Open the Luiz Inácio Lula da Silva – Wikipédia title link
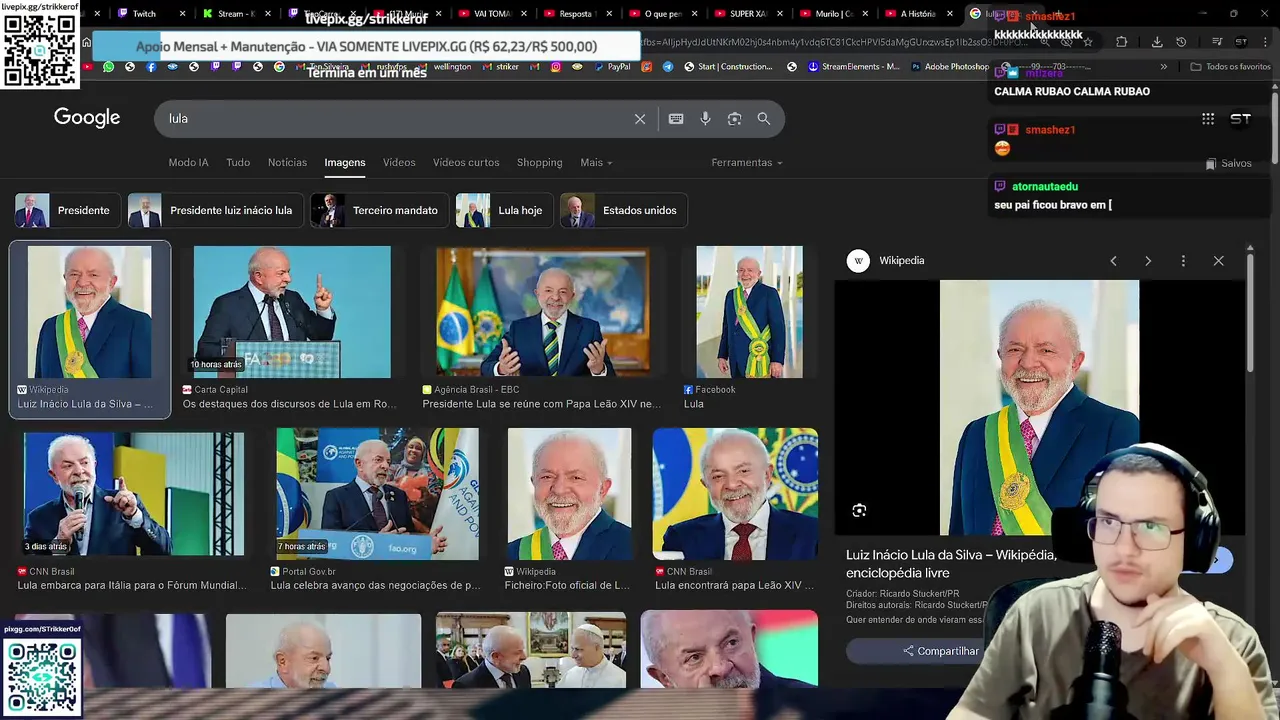The height and width of the screenshot is (720, 1280). (x=951, y=563)
